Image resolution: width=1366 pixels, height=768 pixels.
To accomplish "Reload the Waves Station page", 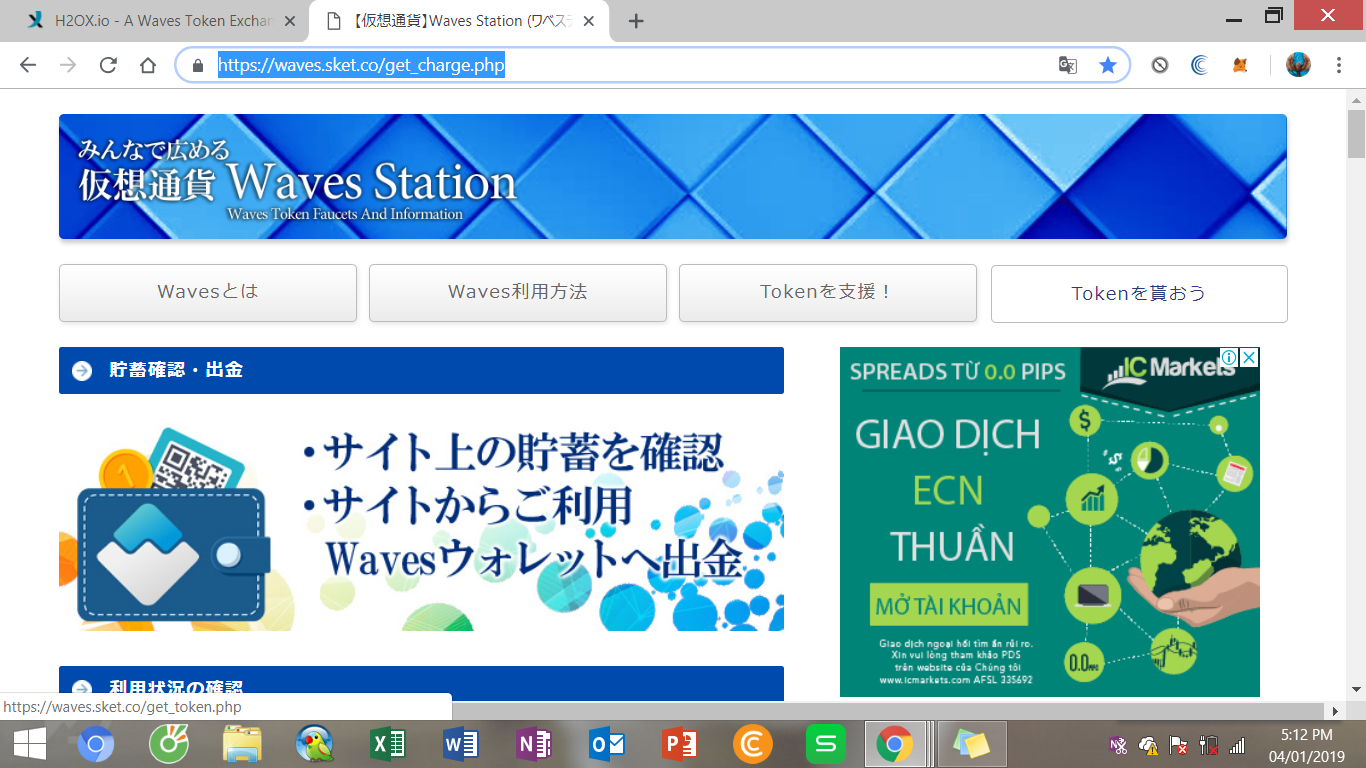I will (108, 64).
